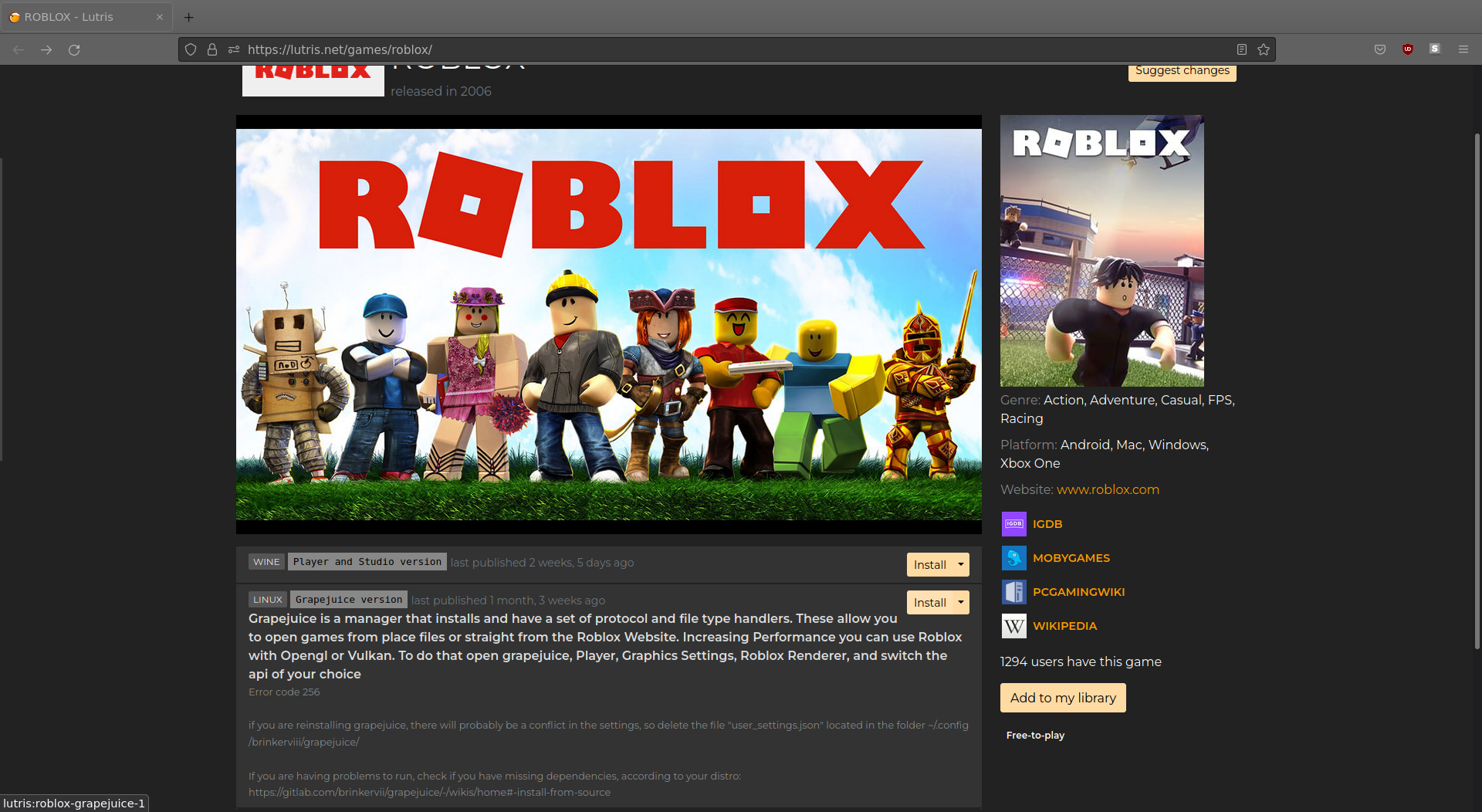Image resolution: width=1482 pixels, height=812 pixels.
Task: Close the ROBLOX - Lutris tab
Action: click(160, 17)
